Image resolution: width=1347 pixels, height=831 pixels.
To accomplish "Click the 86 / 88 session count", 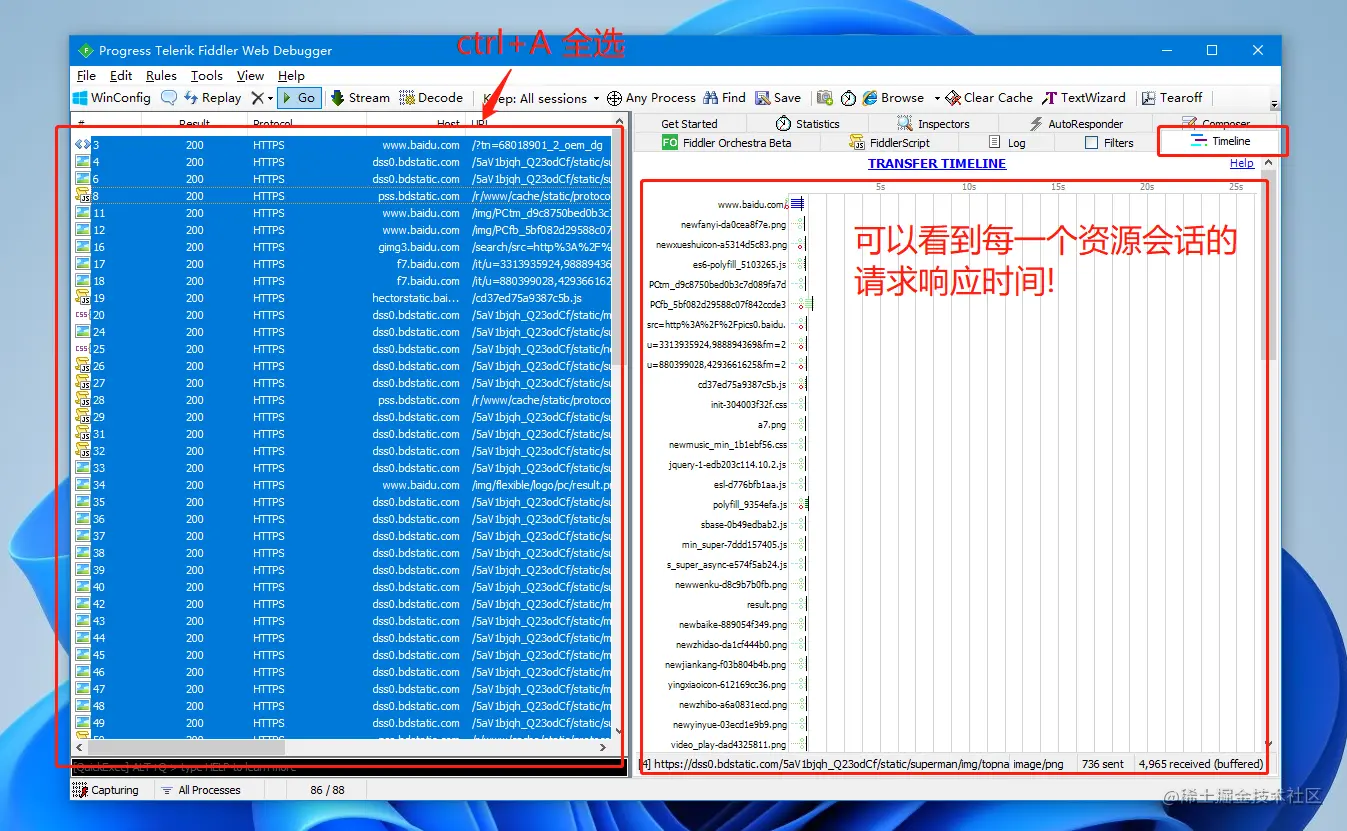I will coord(328,790).
